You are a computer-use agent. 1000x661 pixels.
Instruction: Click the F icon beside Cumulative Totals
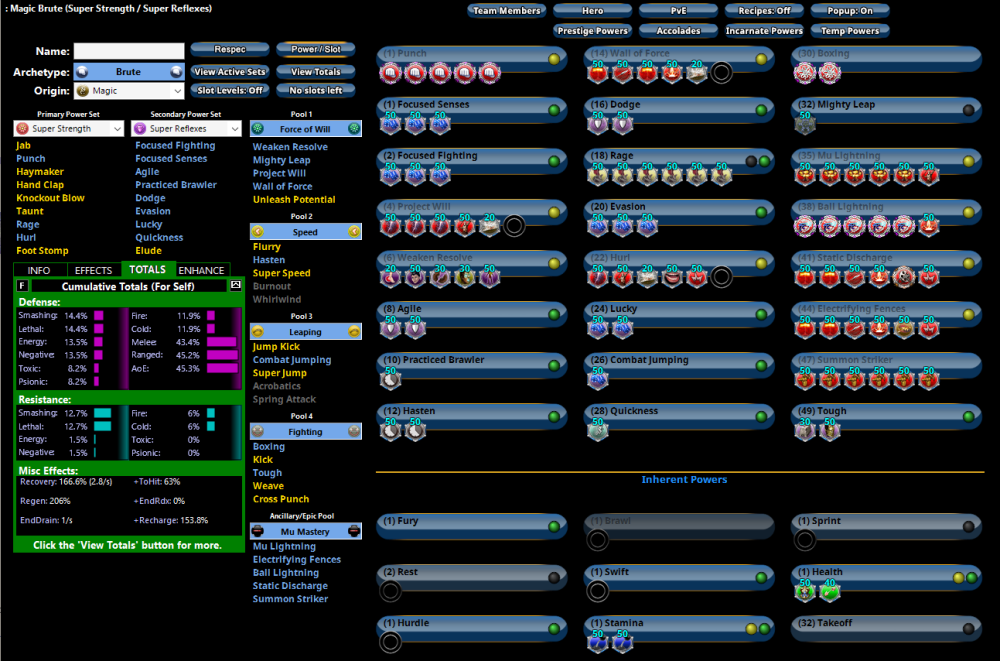tap(23, 286)
